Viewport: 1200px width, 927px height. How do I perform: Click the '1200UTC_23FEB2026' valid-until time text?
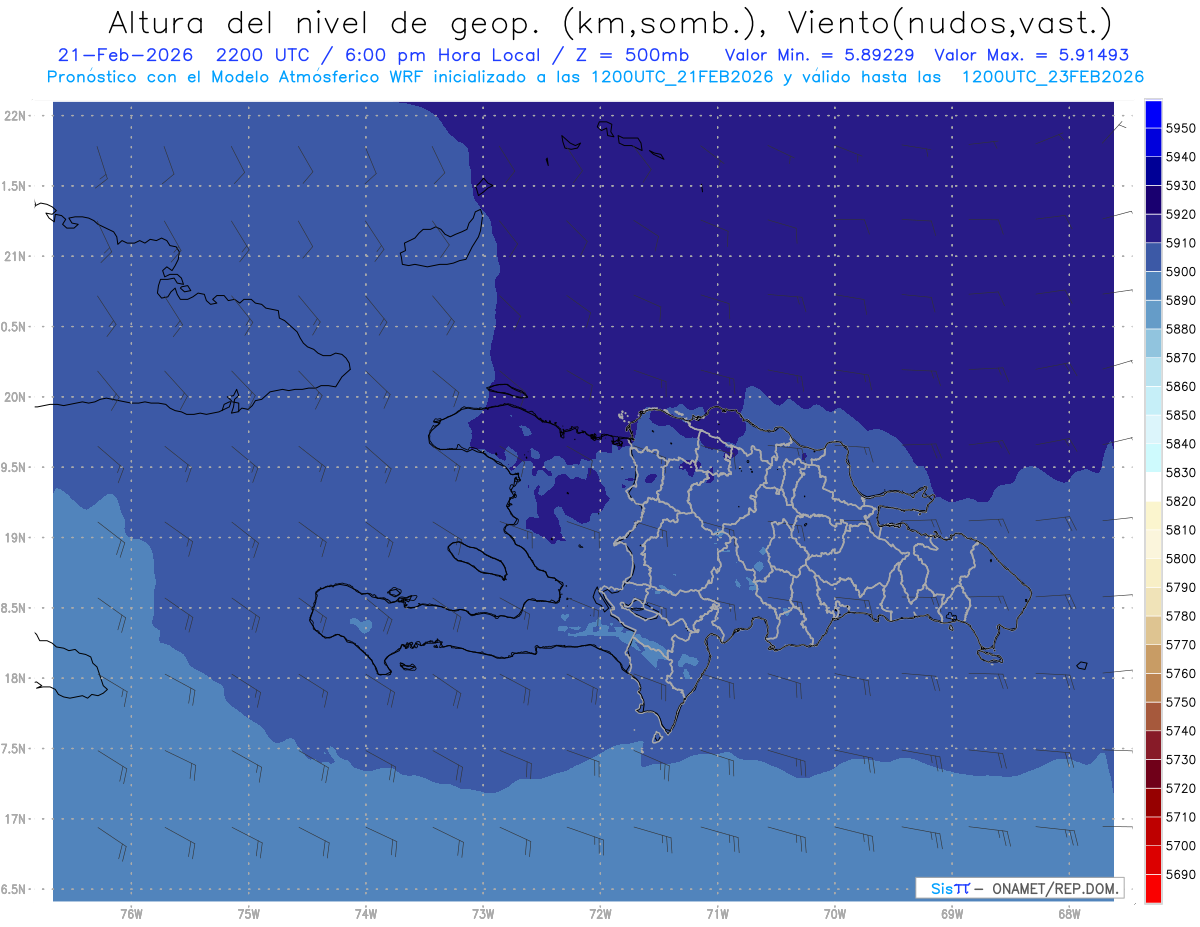pyautogui.click(x=1052, y=77)
